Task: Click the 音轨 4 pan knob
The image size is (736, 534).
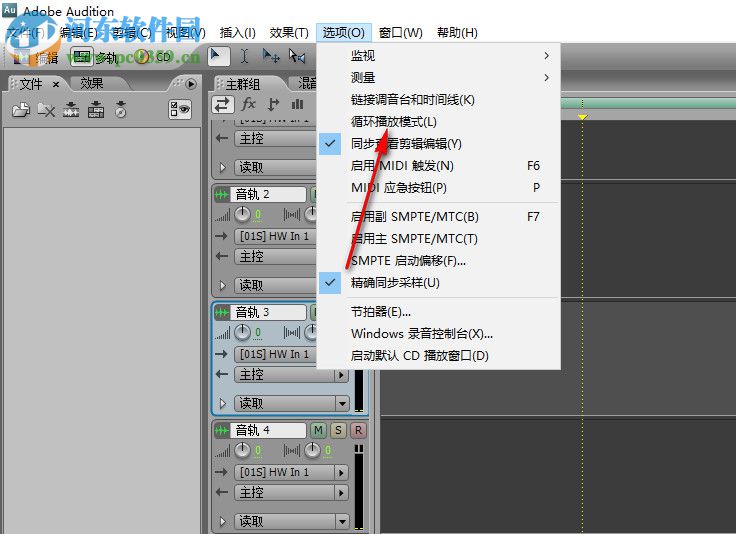Action: click(x=312, y=450)
